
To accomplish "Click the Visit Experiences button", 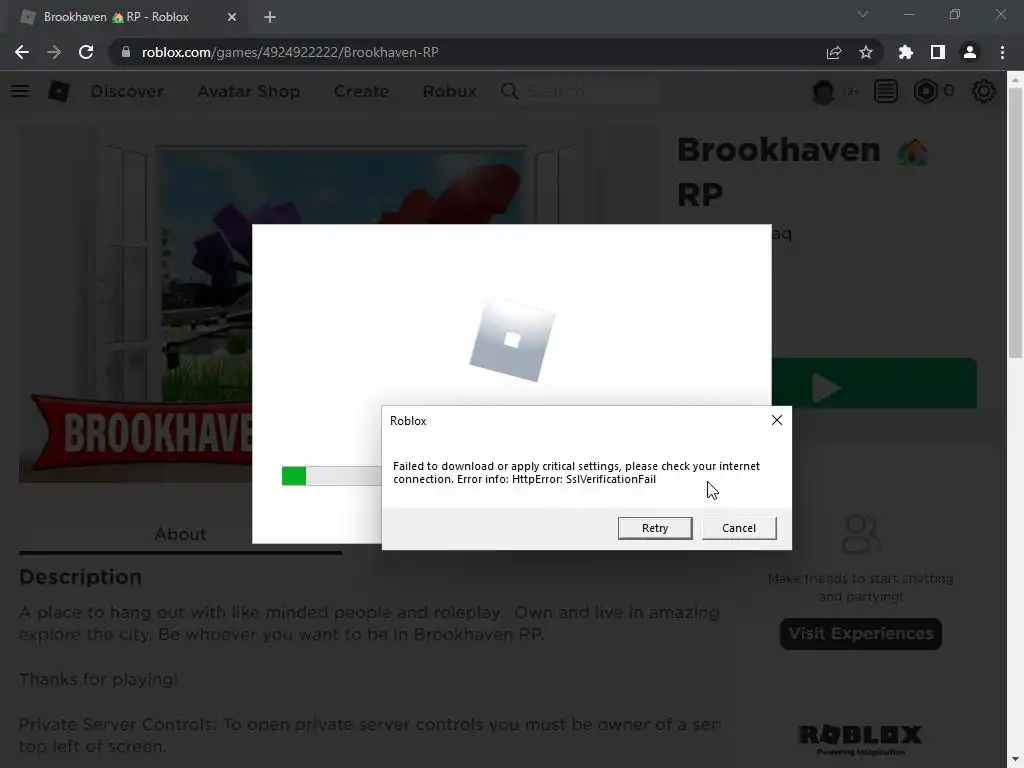I will 861,633.
